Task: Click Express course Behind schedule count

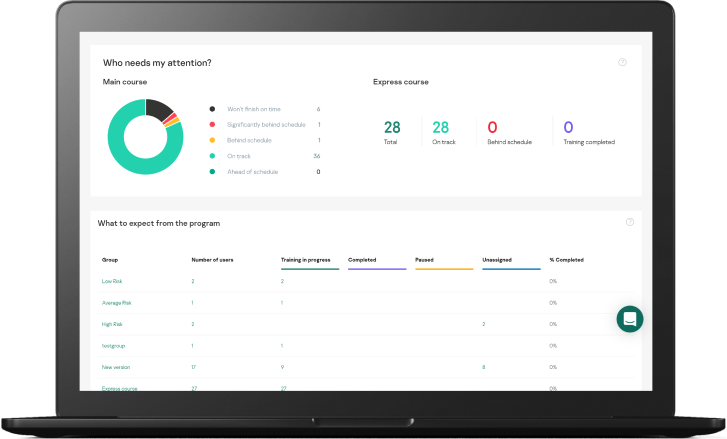Action: coord(492,127)
